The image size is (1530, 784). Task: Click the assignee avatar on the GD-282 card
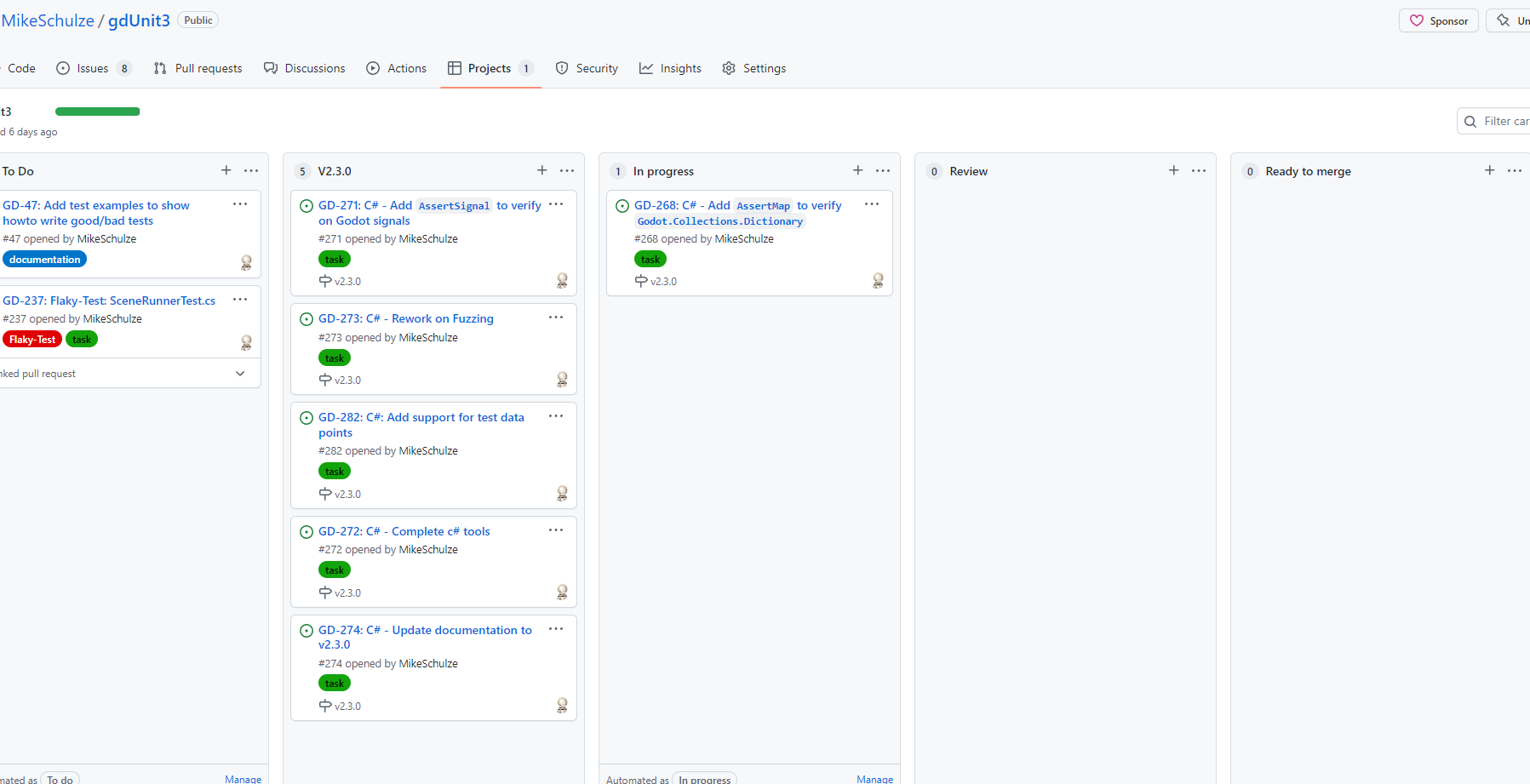[562, 493]
